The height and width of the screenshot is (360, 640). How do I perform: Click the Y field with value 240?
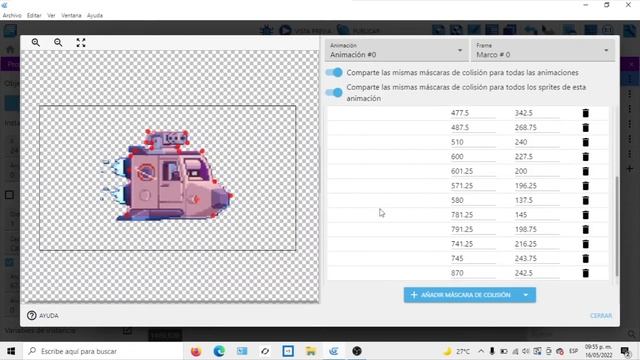pyautogui.click(x=537, y=142)
